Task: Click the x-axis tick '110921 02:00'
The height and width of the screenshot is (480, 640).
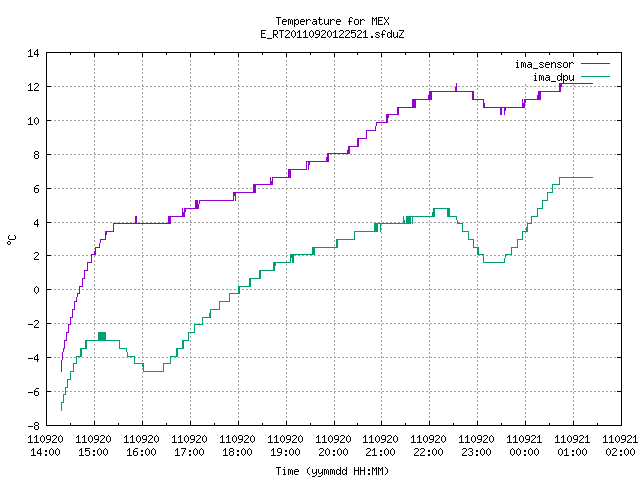Action: (620, 446)
